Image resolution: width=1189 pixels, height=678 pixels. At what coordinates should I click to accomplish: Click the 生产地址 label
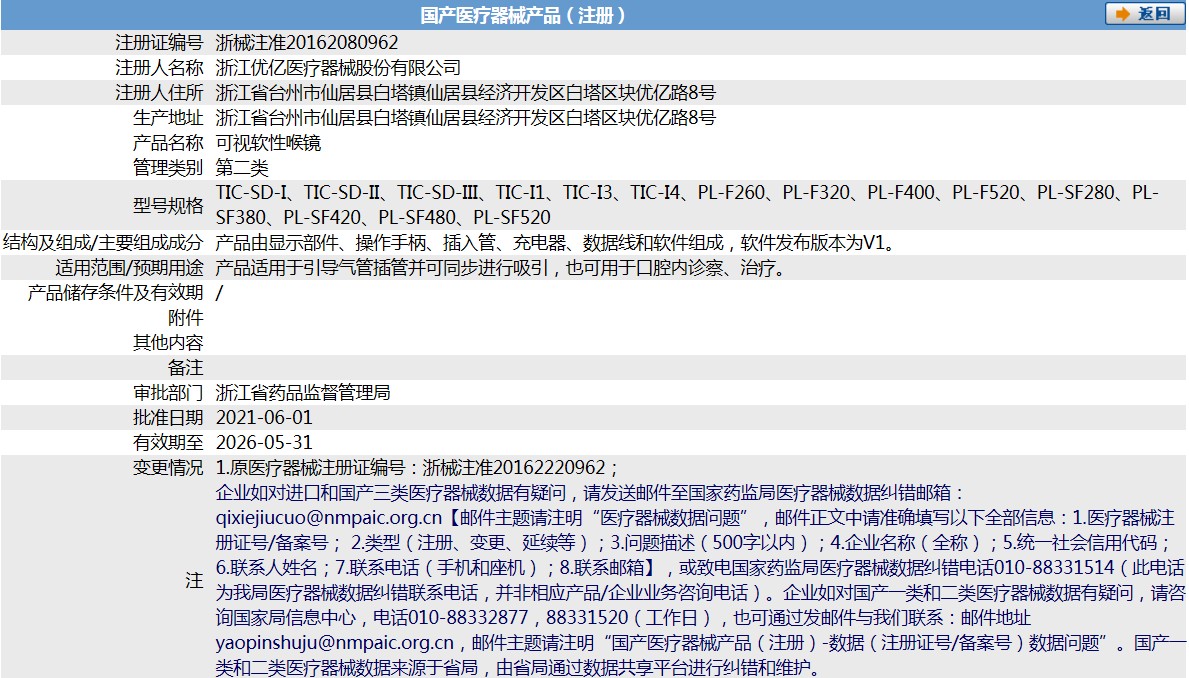[x=168, y=118]
